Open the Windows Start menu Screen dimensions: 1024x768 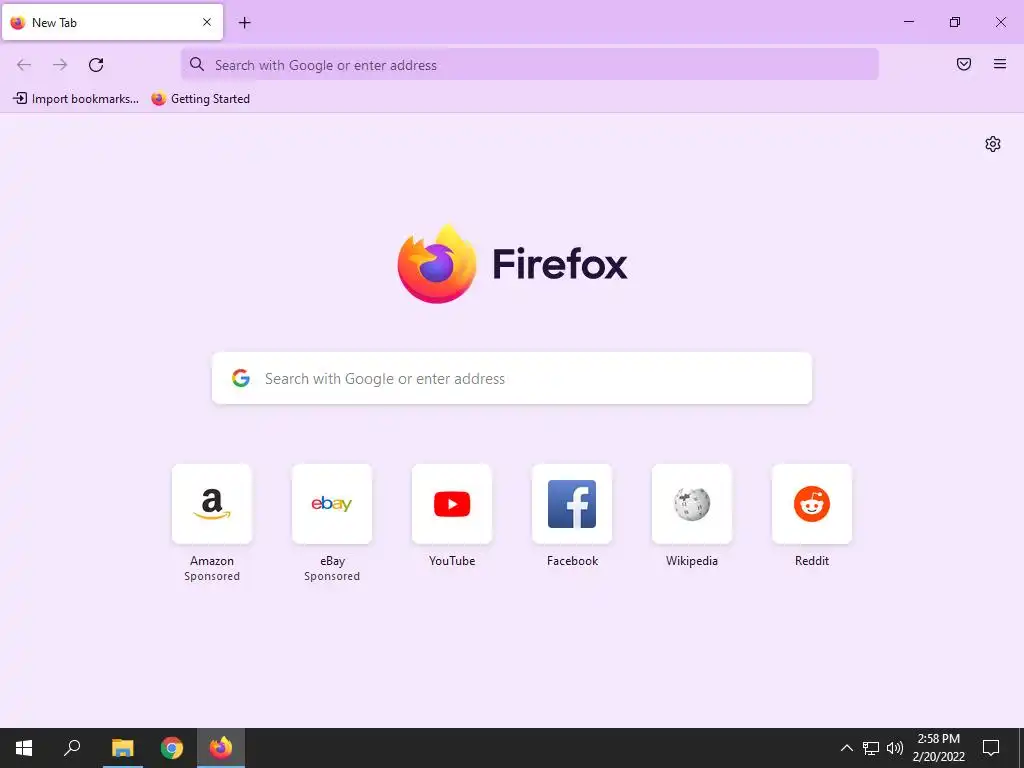(24, 748)
